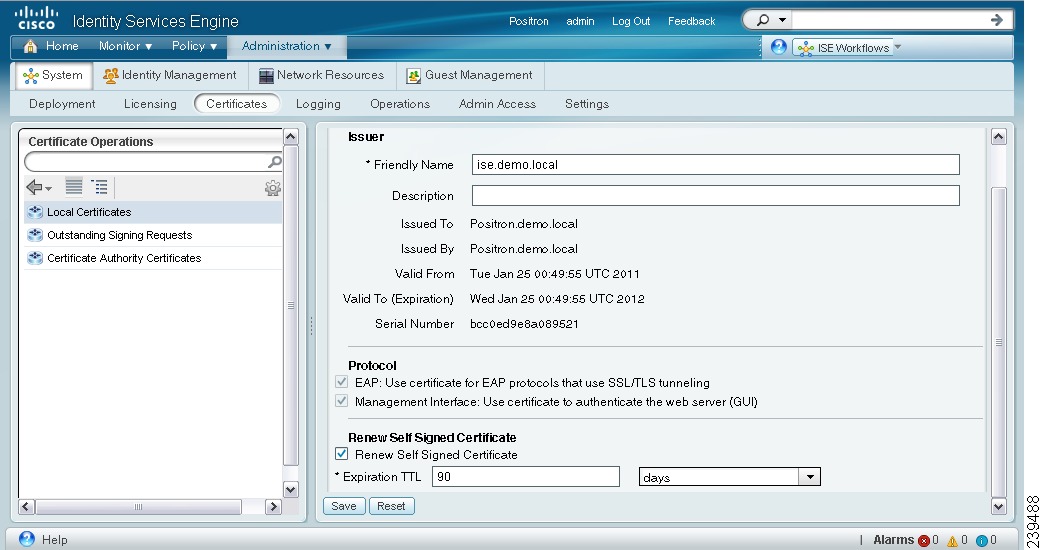Open the days unit dropdown
Image resolution: width=1044 pixels, height=550 pixels.
(730, 477)
